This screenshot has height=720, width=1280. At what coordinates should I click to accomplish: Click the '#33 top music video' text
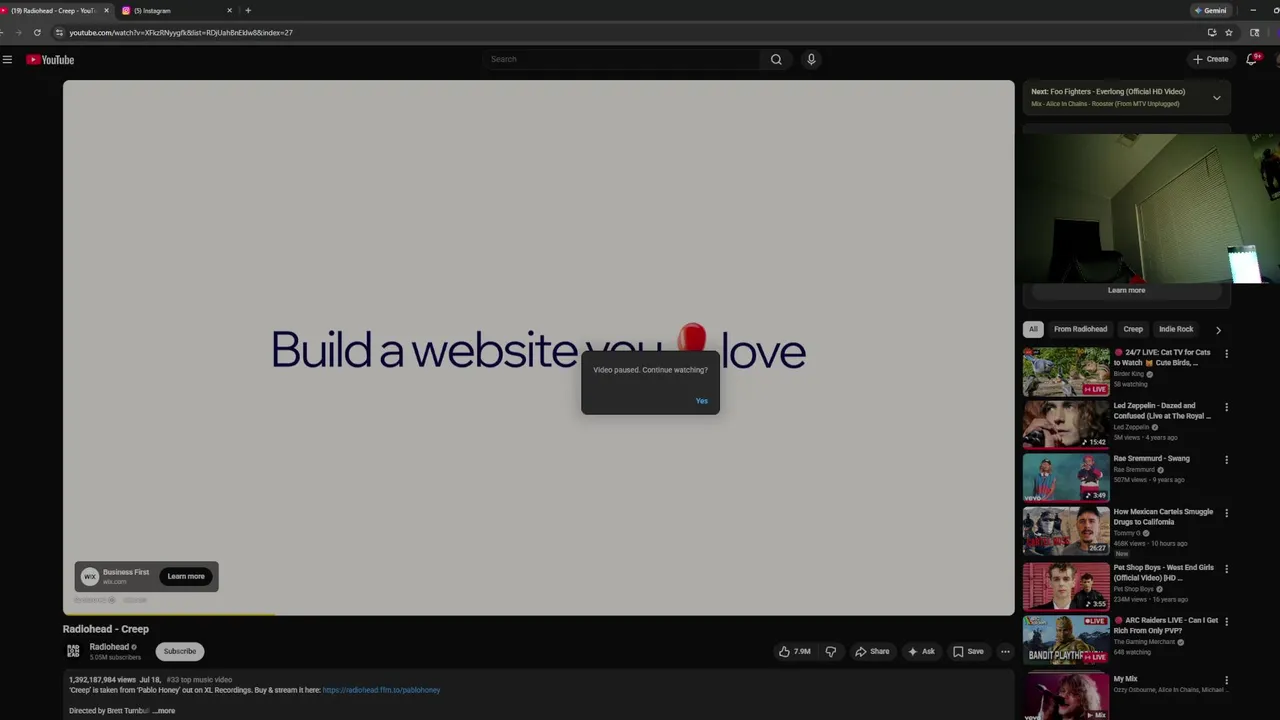(199, 680)
